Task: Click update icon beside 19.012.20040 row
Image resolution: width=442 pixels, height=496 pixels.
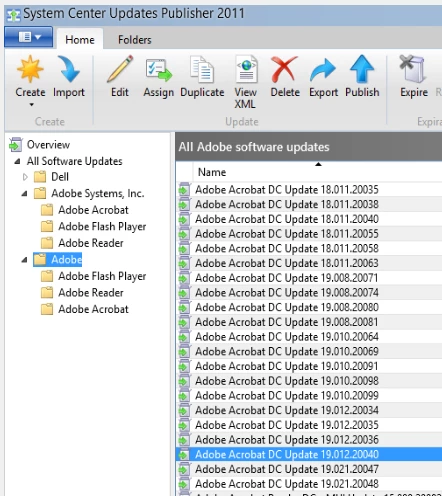Action: click(184, 454)
